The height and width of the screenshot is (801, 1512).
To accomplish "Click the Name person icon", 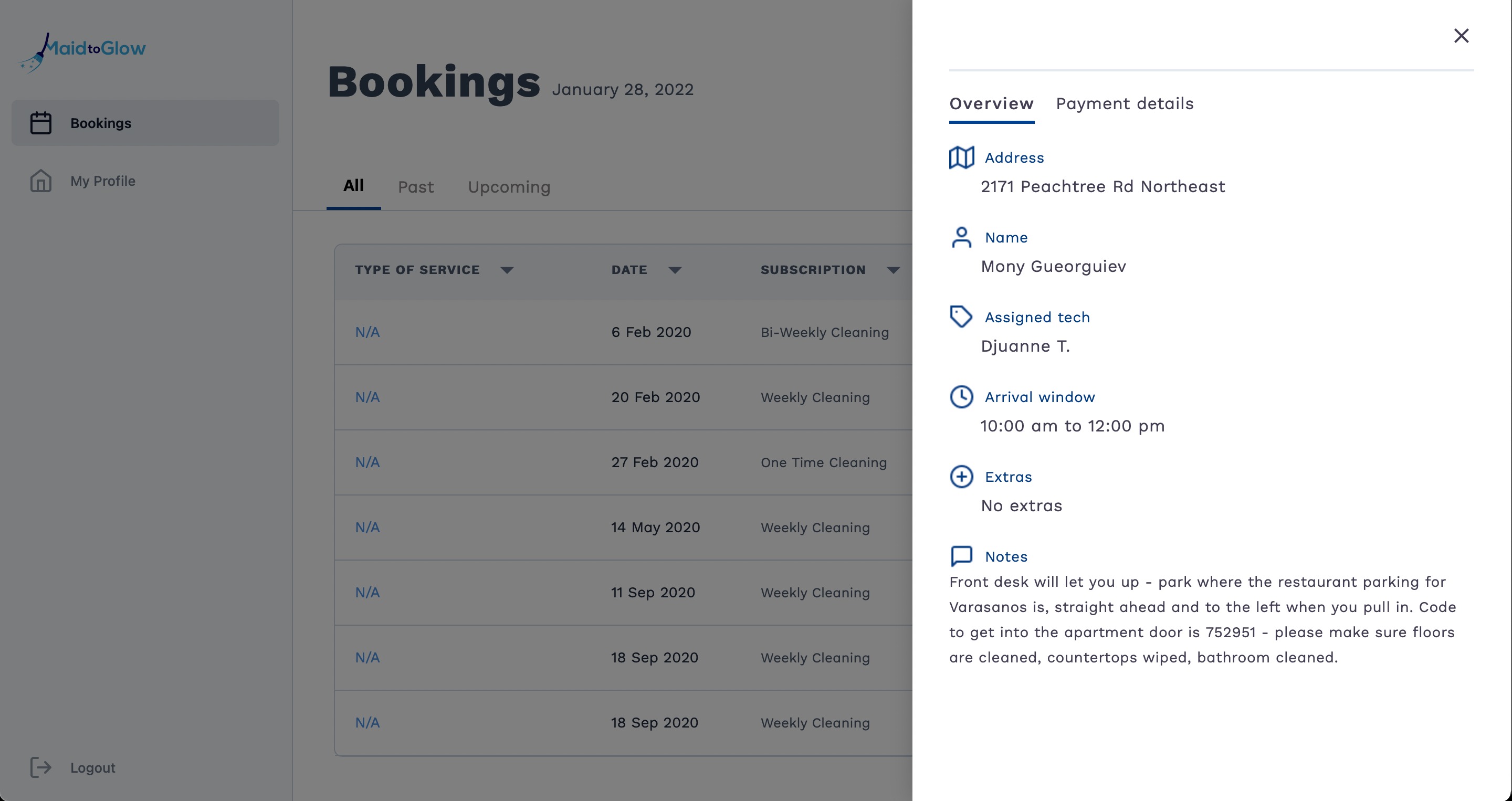I will (961, 237).
